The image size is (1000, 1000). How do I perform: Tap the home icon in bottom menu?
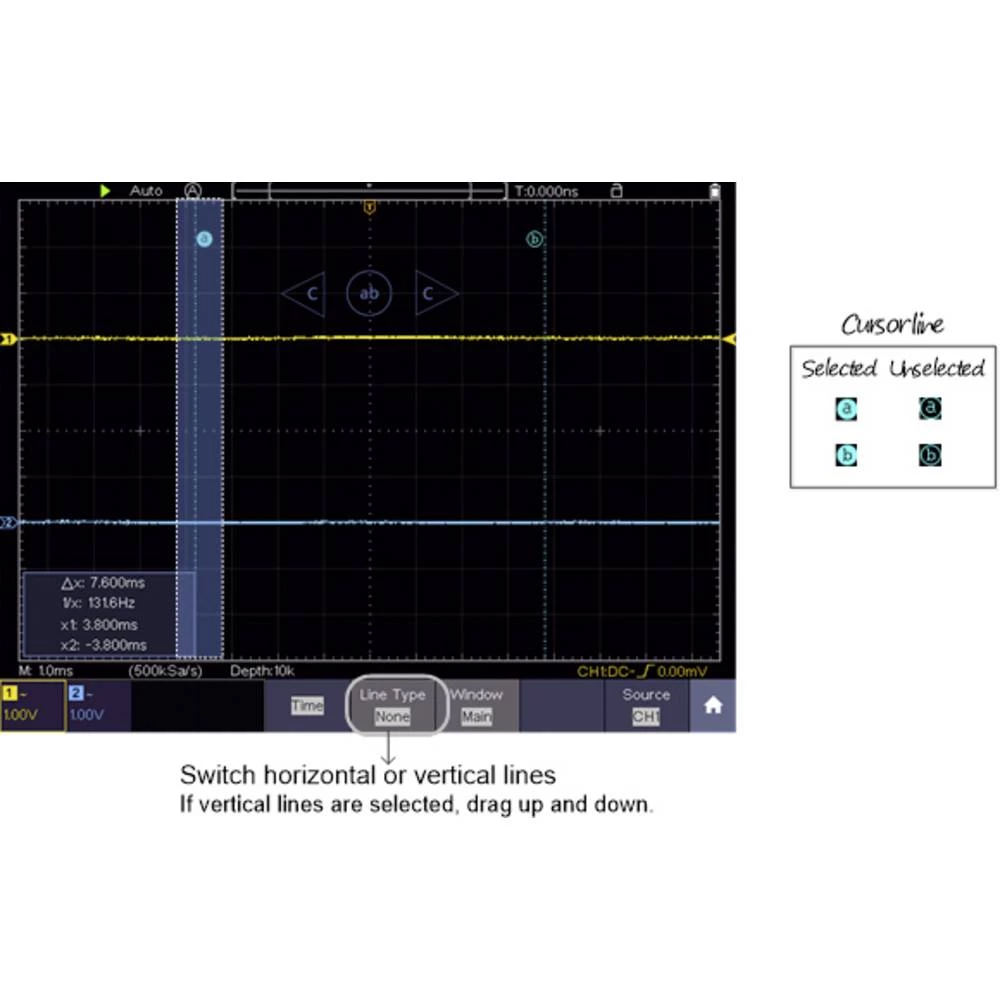712,706
